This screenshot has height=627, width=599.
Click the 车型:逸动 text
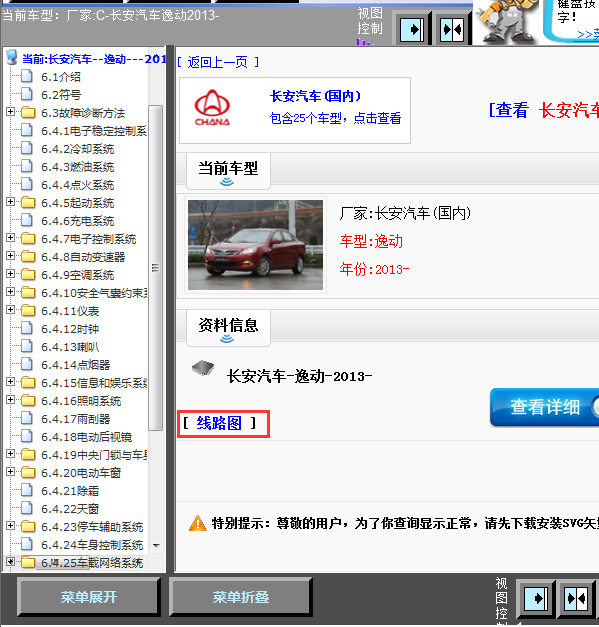[371, 242]
